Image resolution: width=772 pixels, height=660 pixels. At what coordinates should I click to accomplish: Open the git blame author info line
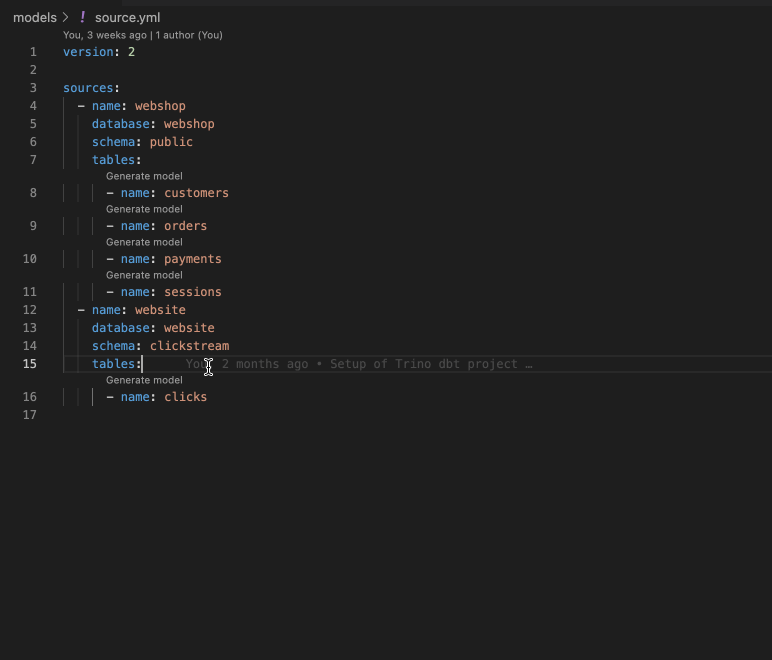143,35
